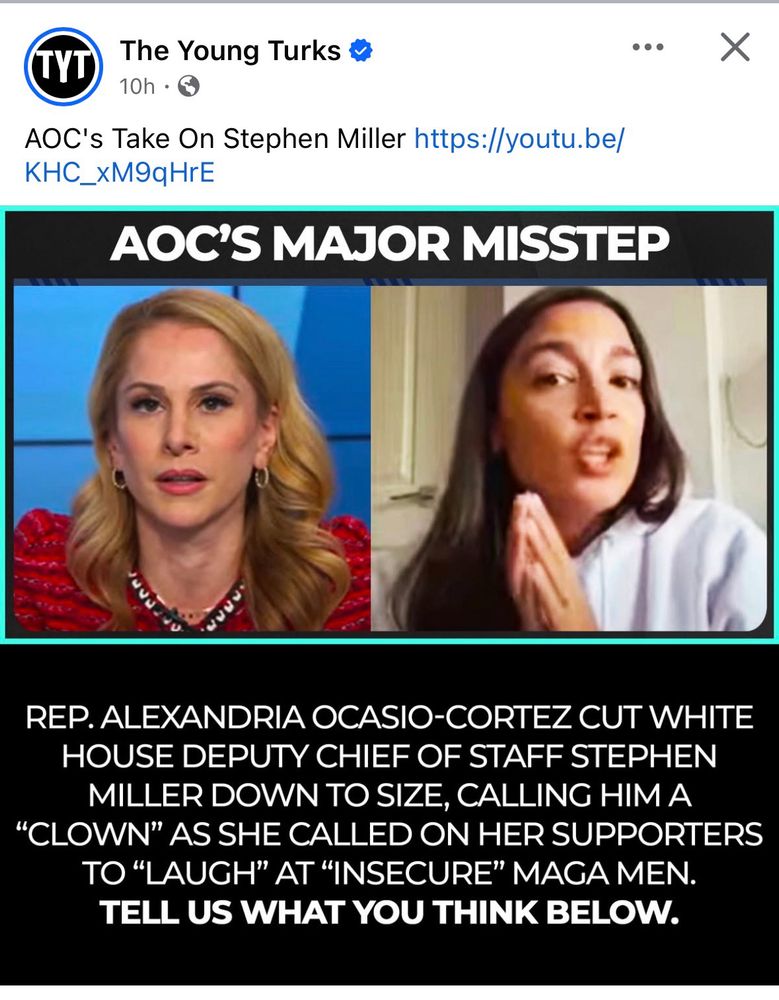Click the REP. ALEXANDRIA OCASIO-CORTEZ caption line
779x1000 pixels.
point(389,717)
